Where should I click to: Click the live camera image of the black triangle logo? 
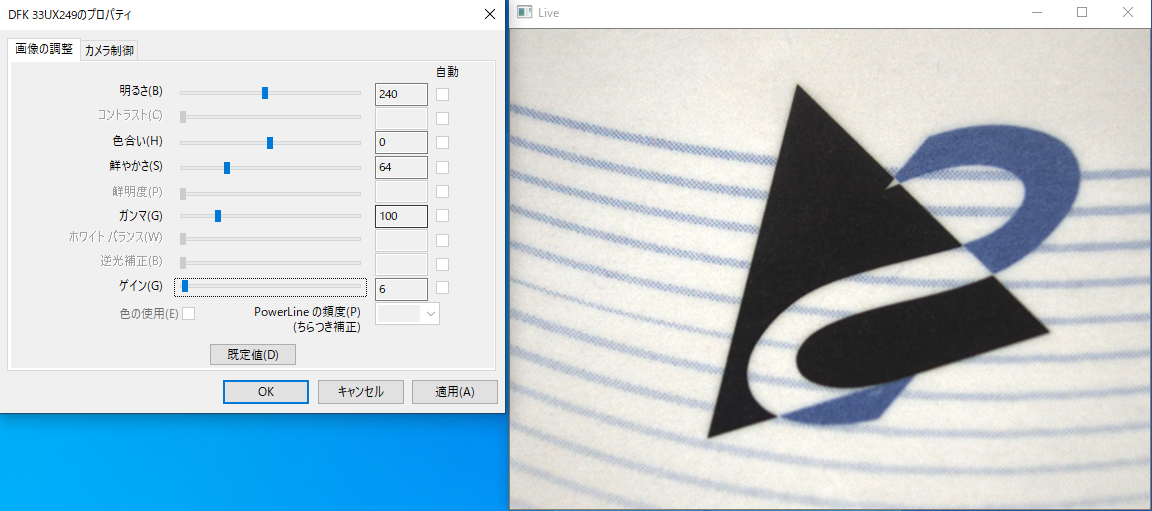pyautogui.click(x=830, y=270)
